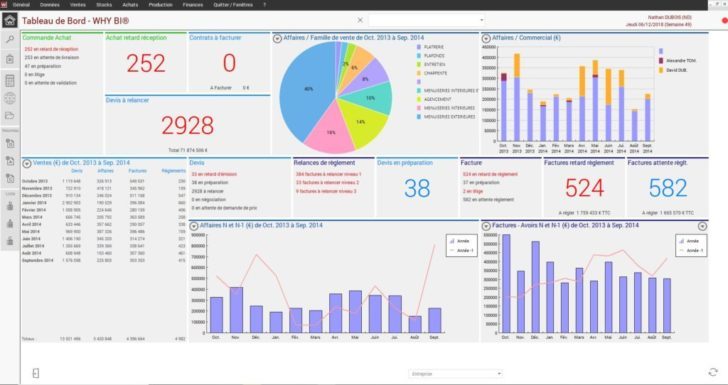Click the home icon beside Tableau de Bord
This screenshot has height=385, width=728.
point(10,20)
